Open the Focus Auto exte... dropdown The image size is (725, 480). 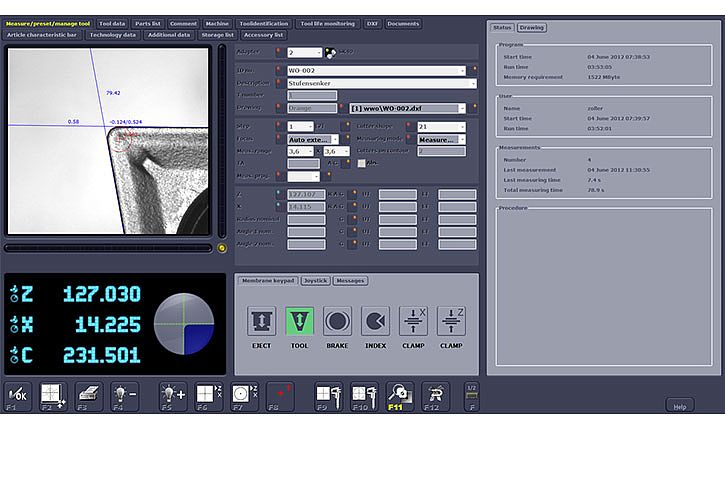313,139
